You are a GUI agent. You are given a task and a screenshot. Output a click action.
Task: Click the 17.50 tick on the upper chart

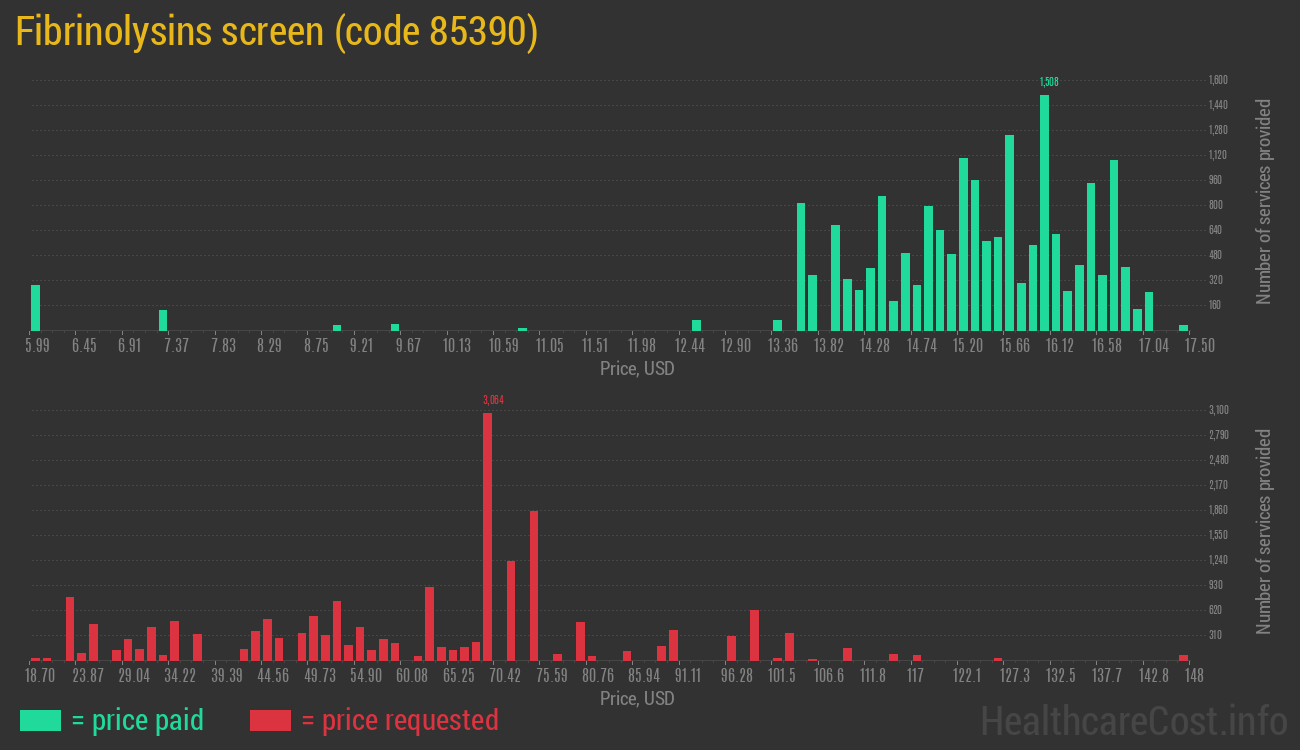[1199, 345]
